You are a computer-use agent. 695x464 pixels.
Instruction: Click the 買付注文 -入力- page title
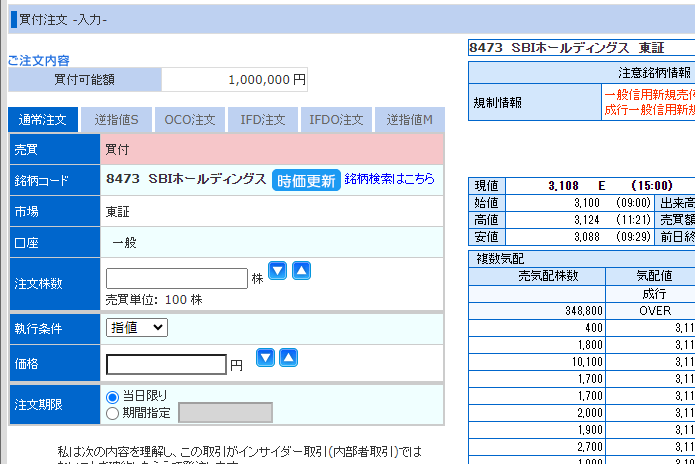63,20
